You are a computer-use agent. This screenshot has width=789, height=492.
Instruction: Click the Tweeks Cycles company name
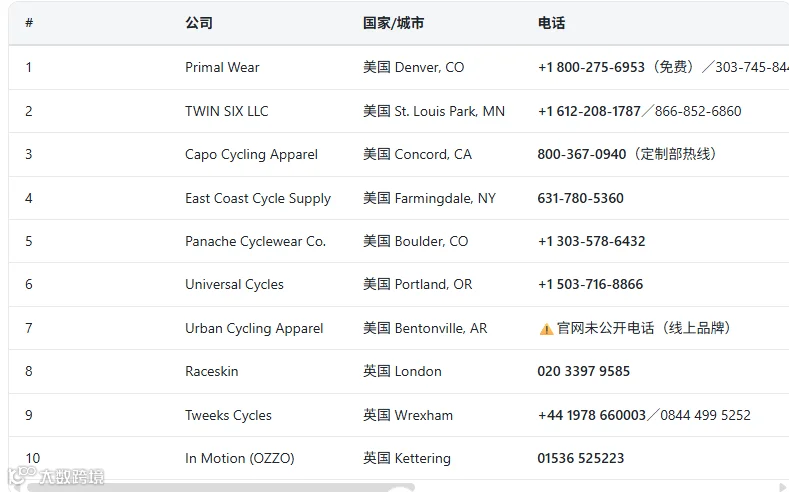tap(228, 416)
